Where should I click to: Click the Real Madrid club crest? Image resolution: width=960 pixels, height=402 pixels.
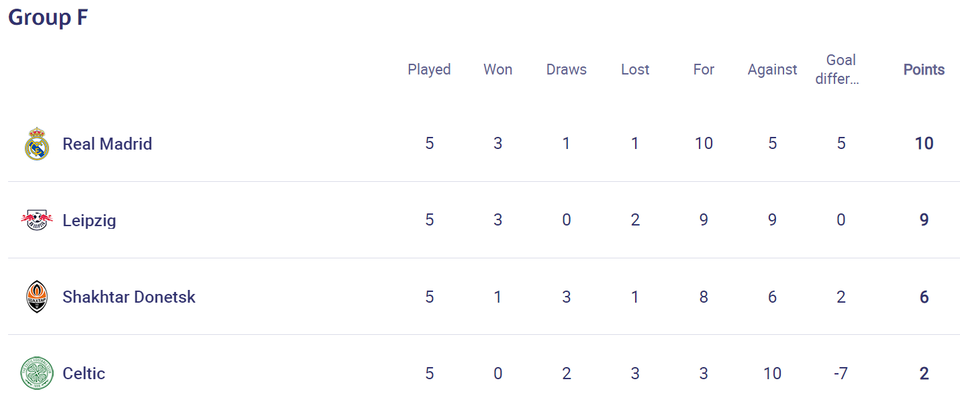37,144
